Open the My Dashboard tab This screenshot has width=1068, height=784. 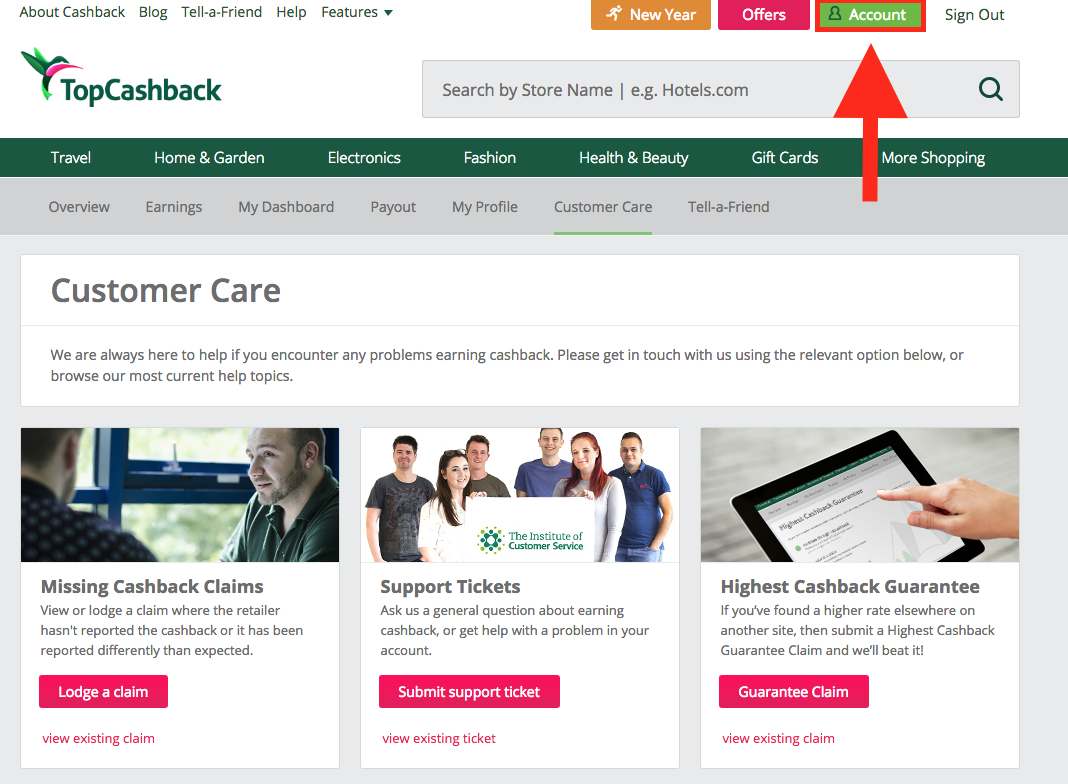(286, 207)
